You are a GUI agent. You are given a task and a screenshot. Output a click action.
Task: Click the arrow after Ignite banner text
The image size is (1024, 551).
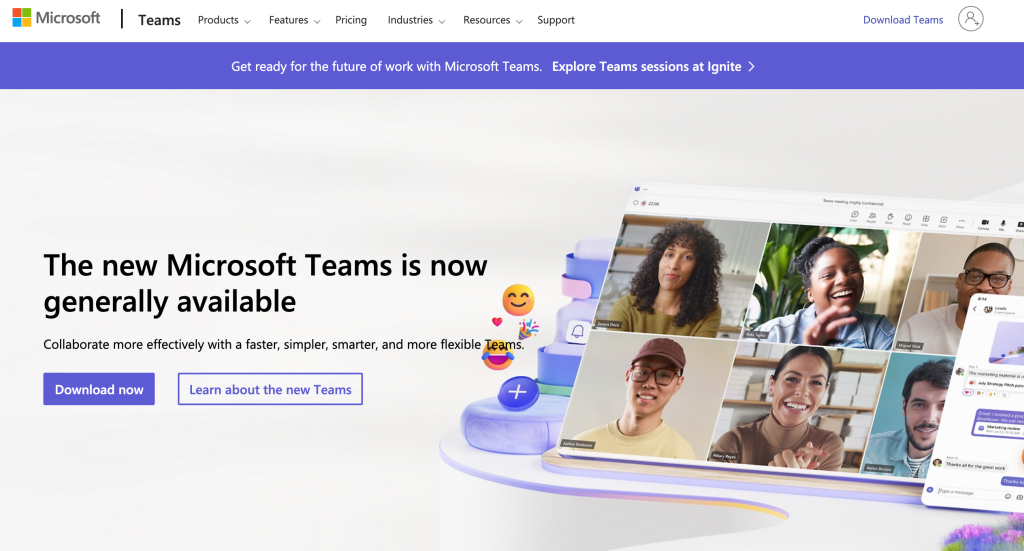tap(751, 67)
